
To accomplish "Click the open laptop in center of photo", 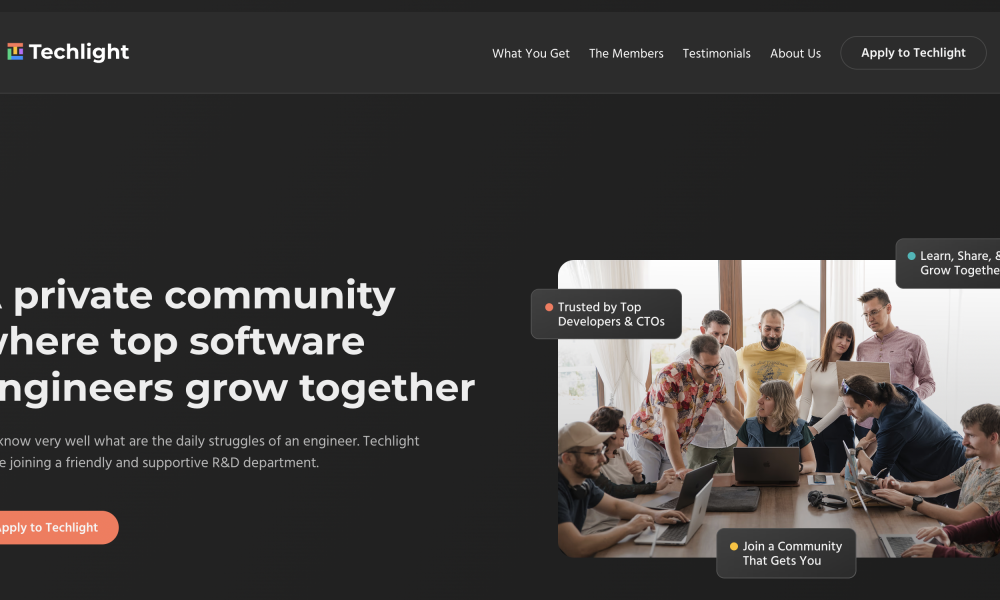I will [x=766, y=465].
